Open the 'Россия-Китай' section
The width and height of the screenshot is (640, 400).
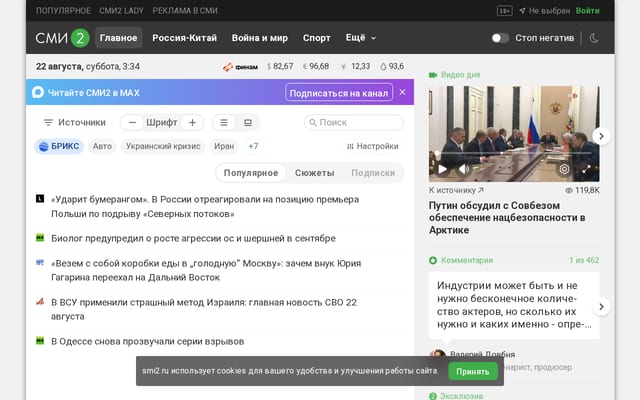point(184,38)
